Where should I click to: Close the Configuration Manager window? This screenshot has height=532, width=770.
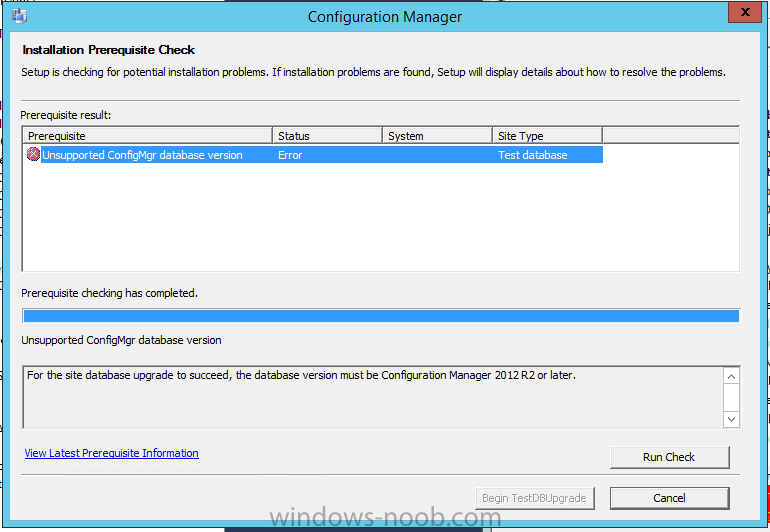tap(744, 12)
